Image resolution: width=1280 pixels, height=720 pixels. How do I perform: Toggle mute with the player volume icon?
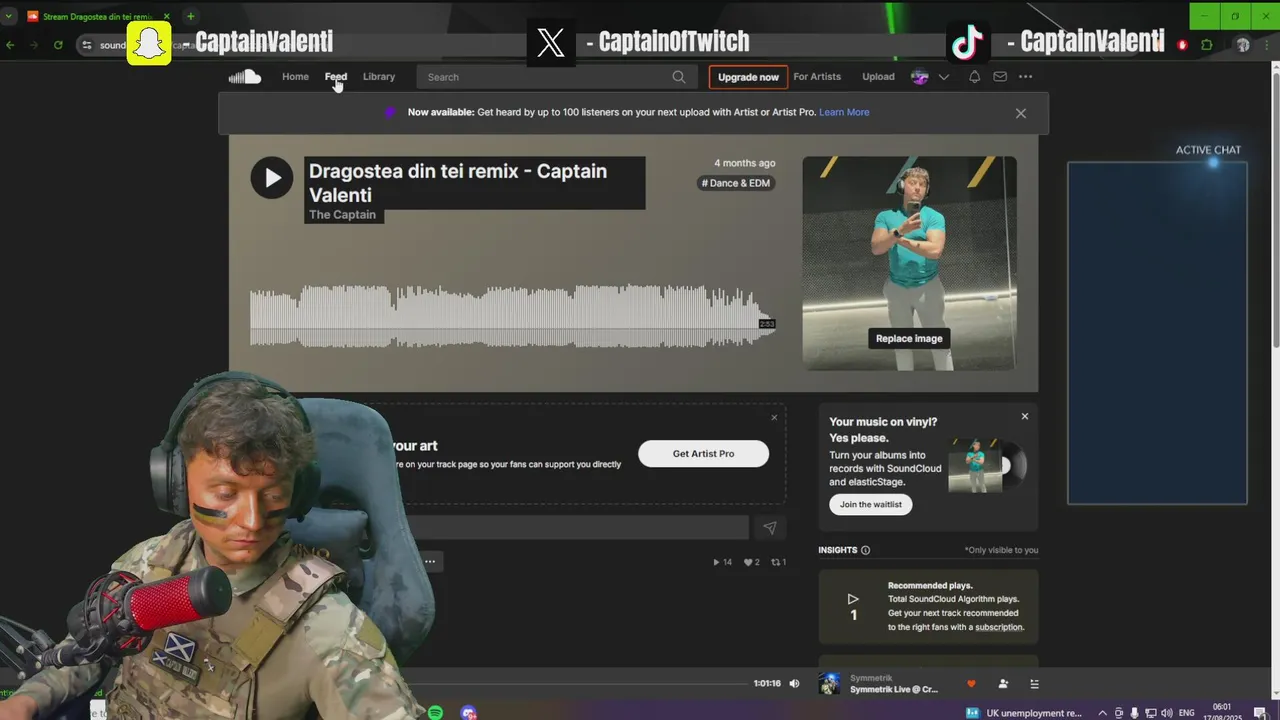(x=794, y=684)
